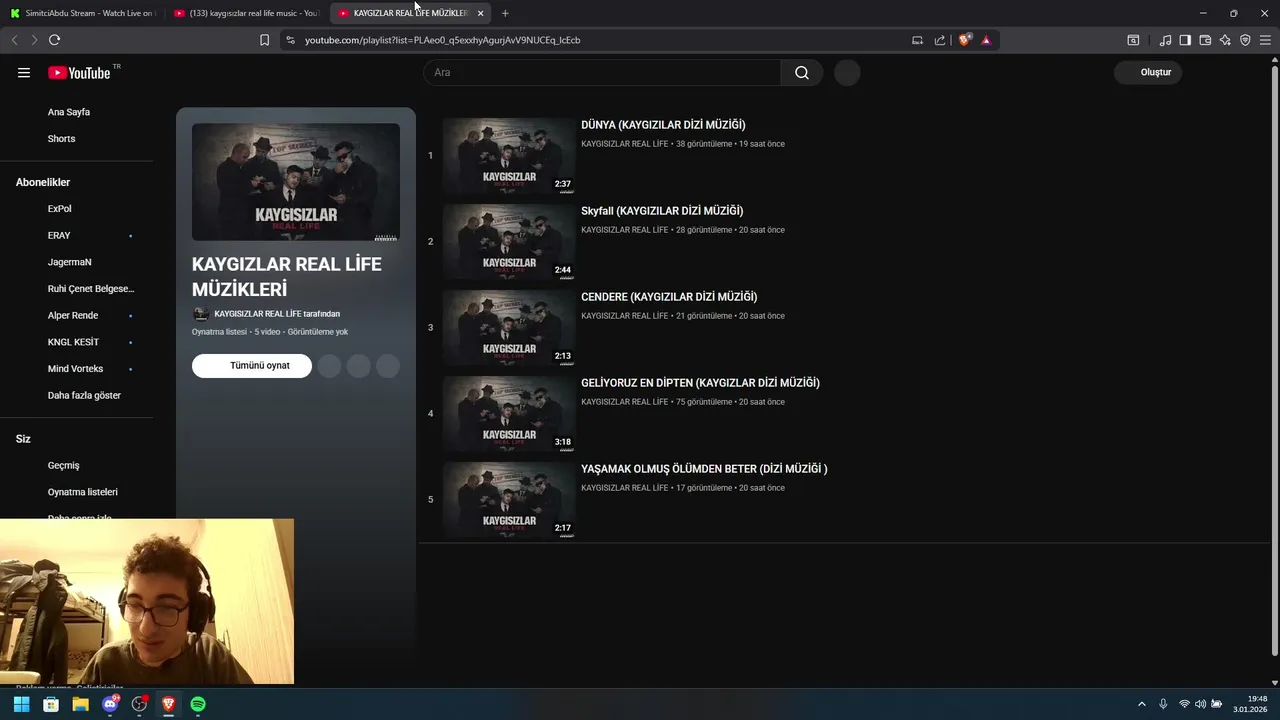Click Skyfall (KAYGIZILAR DİZİ MÜZİĞİ) title
Screen dimensions: 1280x720
pos(662,211)
